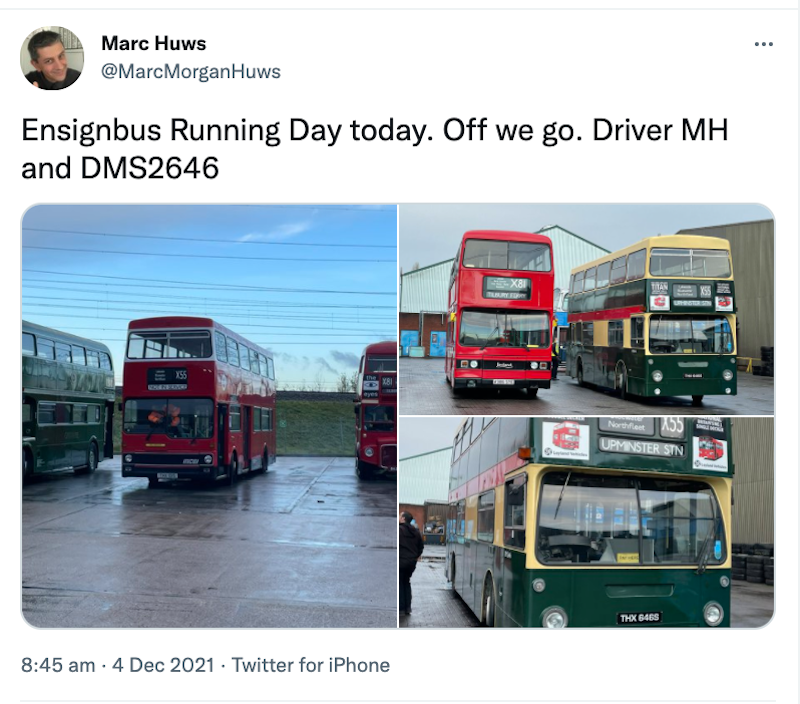Click the tweet text mentioning DMS2646
Screen dimensions: 800x704
[x=375, y=149]
